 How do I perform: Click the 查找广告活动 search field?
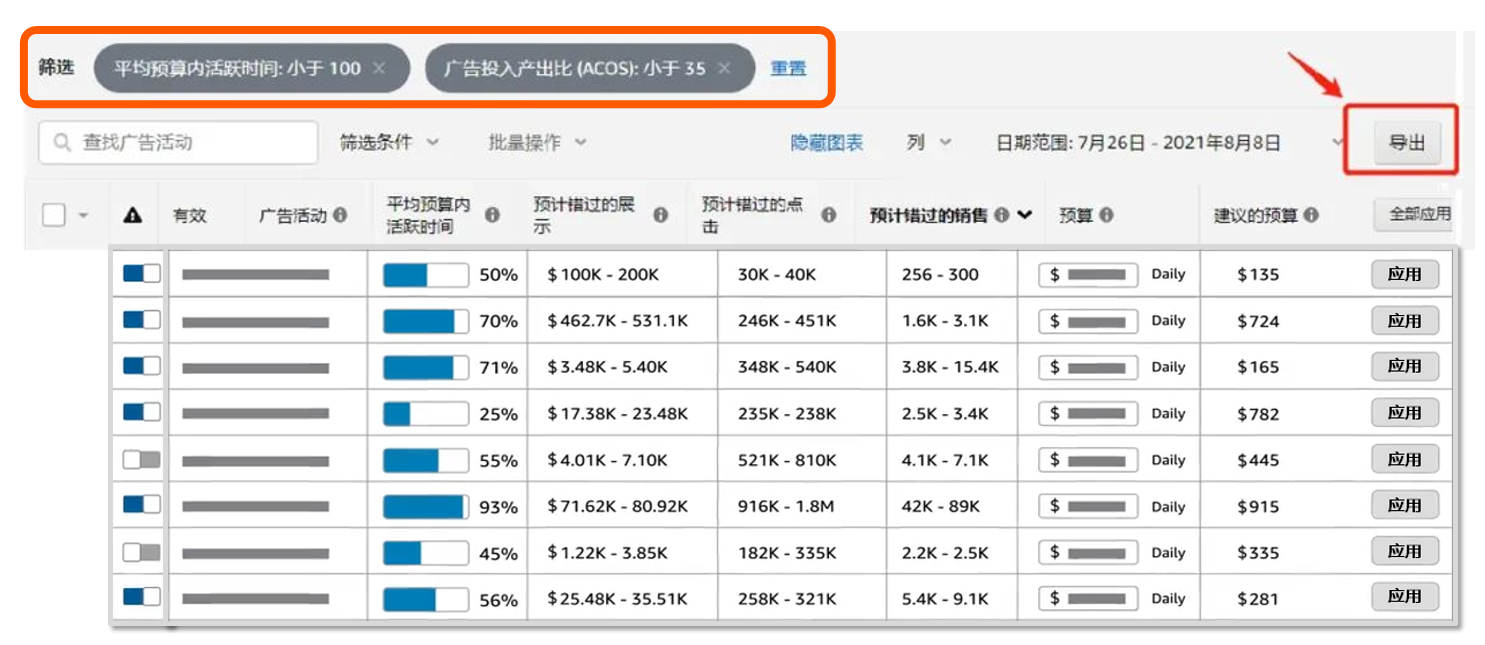click(180, 142)
